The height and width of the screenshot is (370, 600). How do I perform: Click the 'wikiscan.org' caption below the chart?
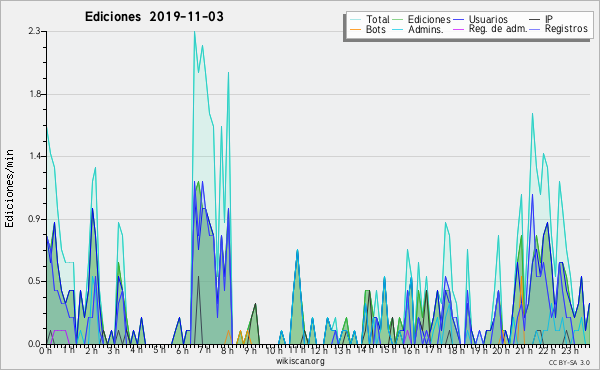click(x=300, y=361)
